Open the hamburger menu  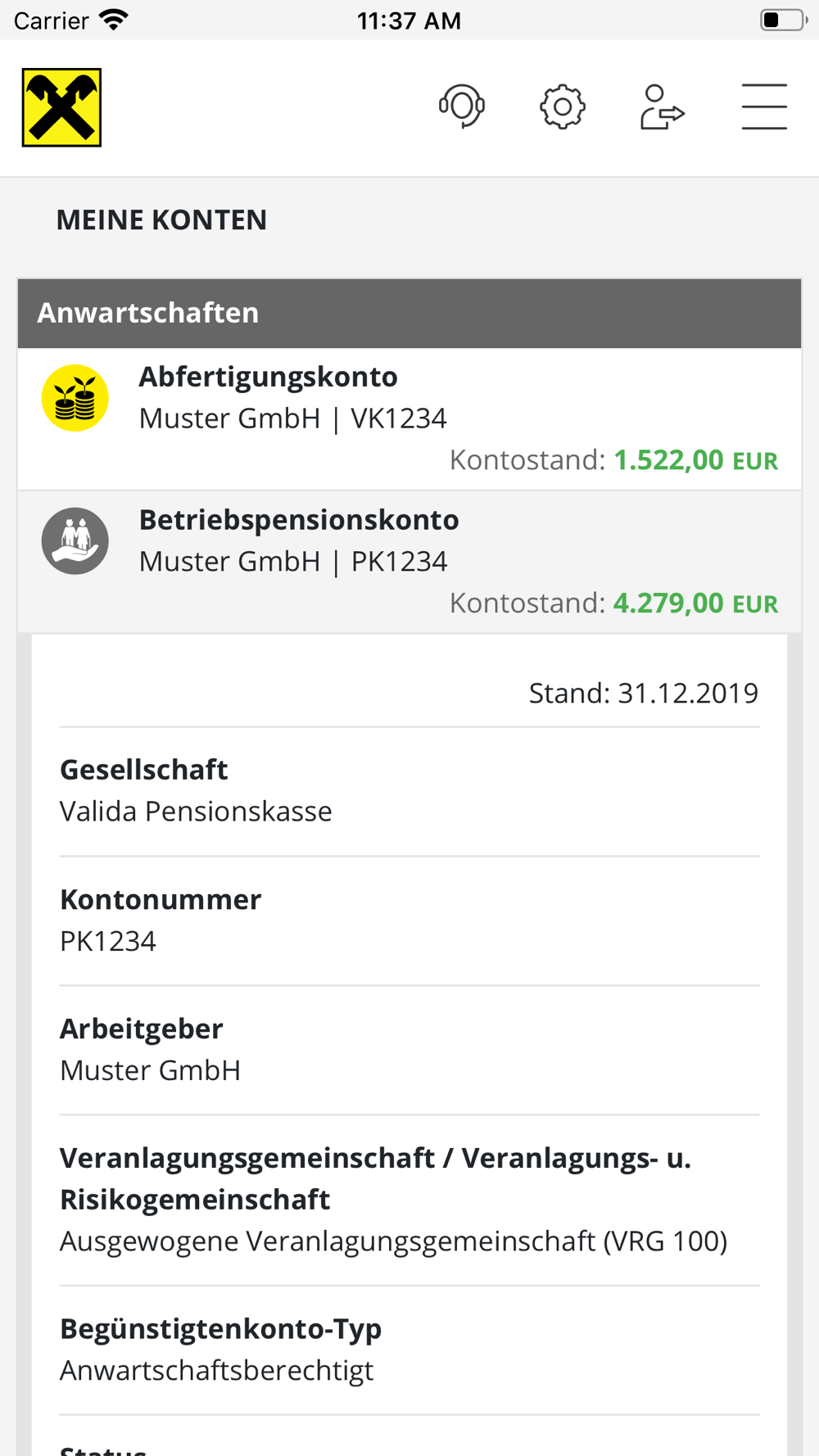pos(764,106)
